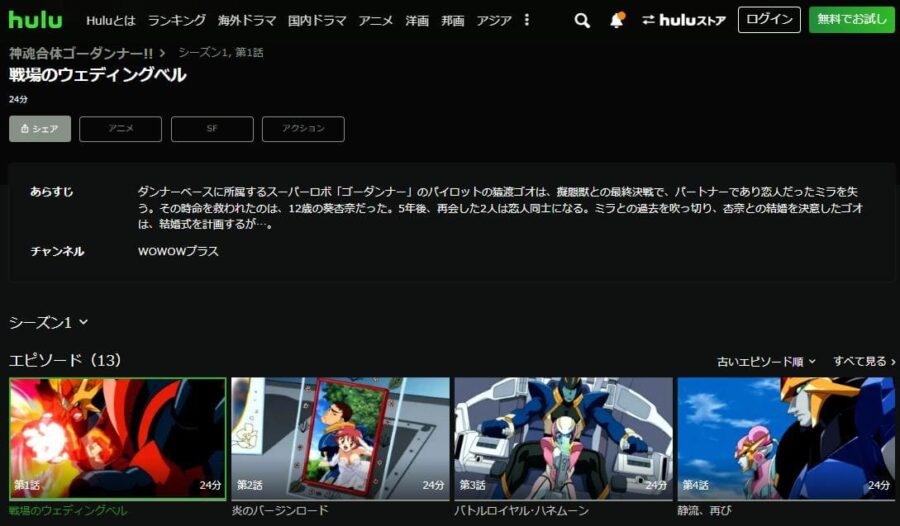
Task: Click the バトルロイヤル・ハネムーン episode title
Action: 522,510
